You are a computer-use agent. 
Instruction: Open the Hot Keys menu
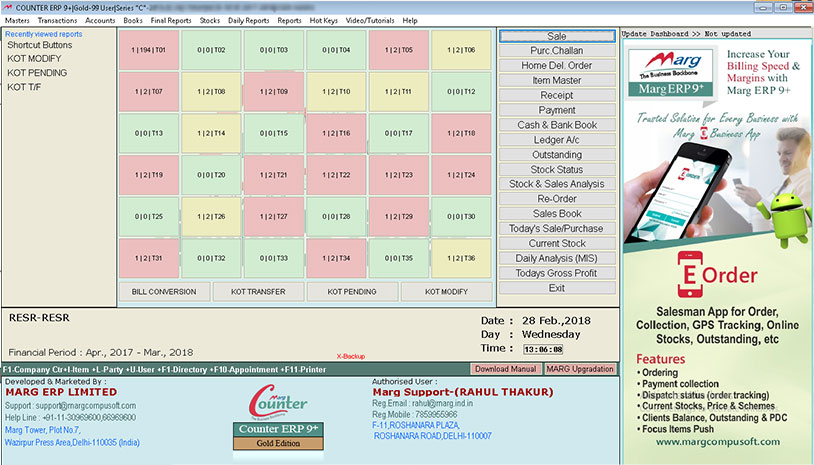click(x=323, y=21)
